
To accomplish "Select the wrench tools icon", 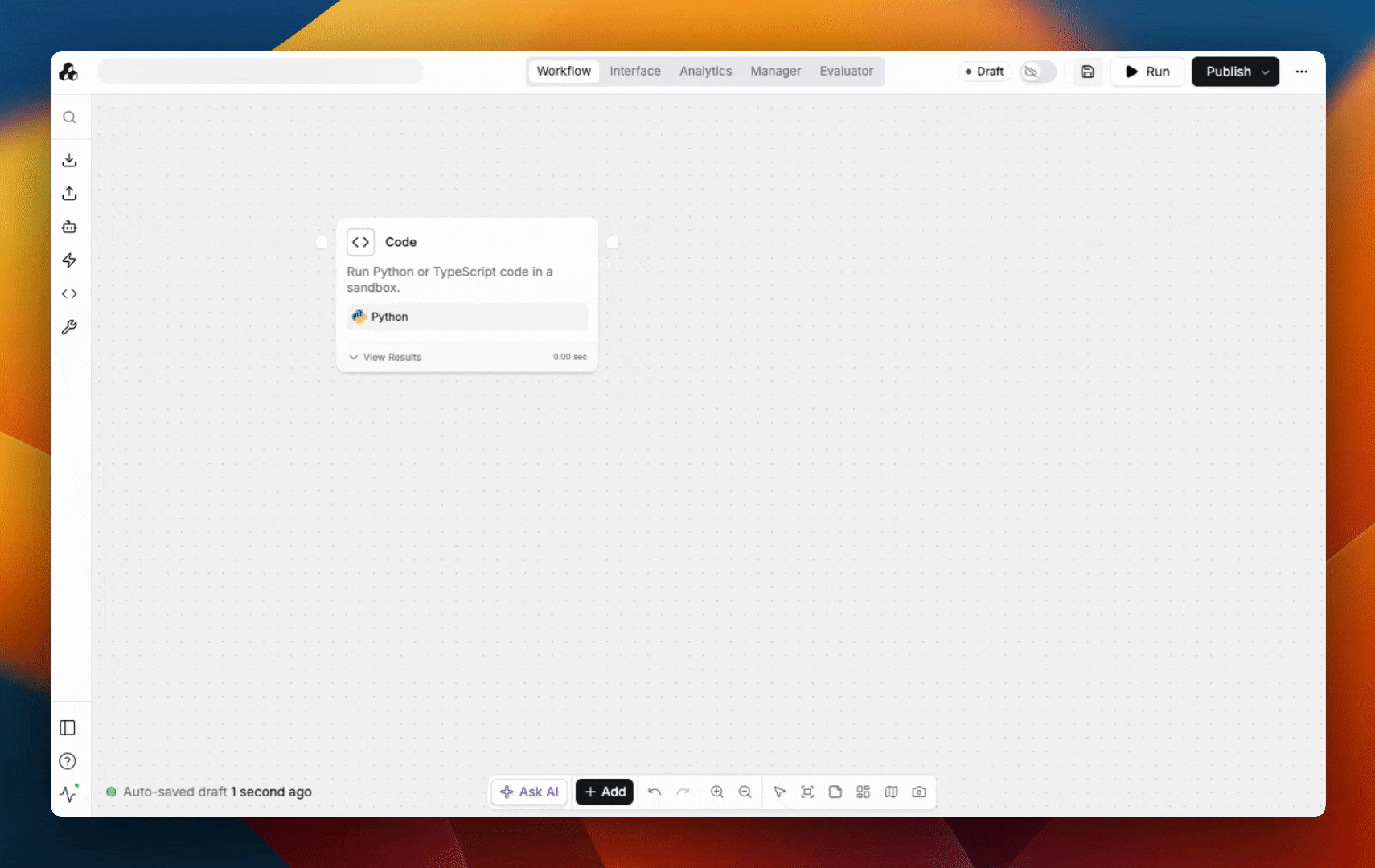I will tap(69, 327).
